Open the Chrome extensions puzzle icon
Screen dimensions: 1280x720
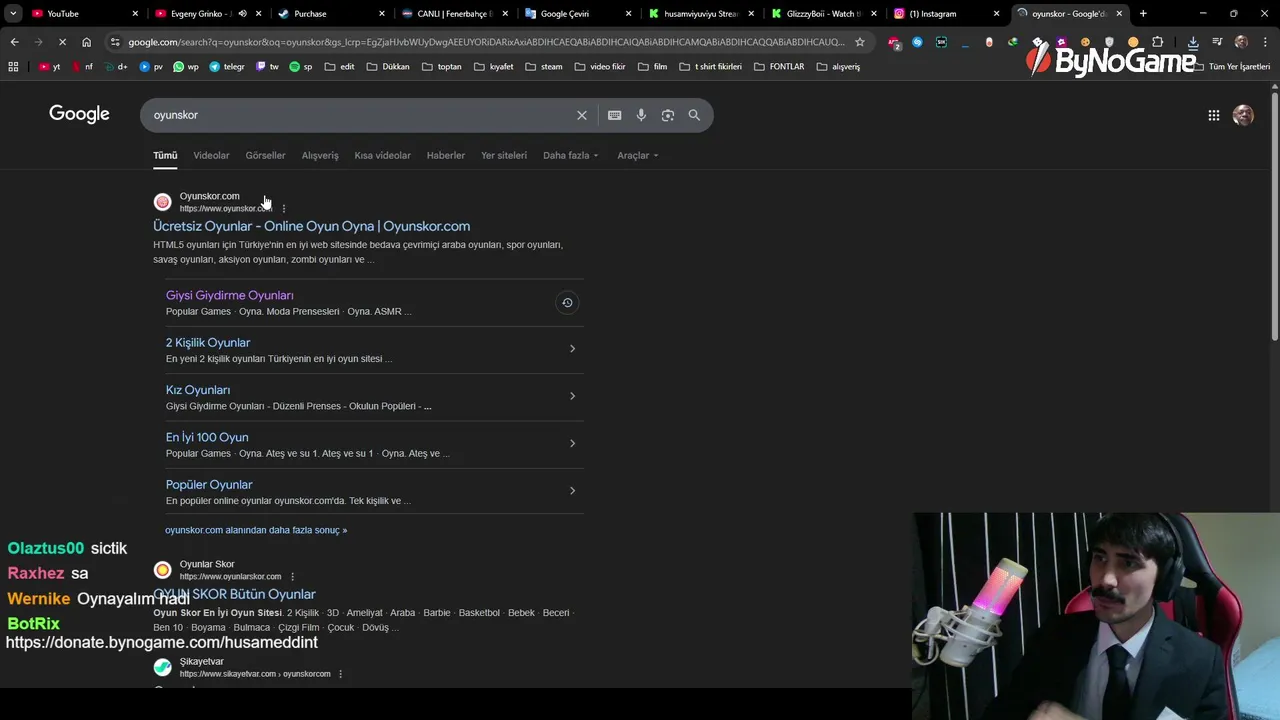click(1157, 42)
